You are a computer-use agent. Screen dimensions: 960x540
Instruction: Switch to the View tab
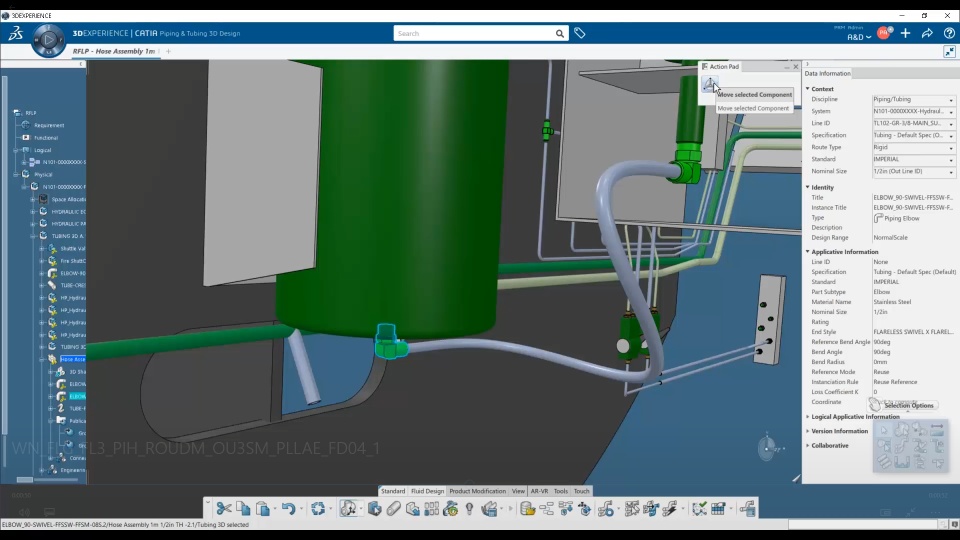pyautogui.click(x=518, y=491)
